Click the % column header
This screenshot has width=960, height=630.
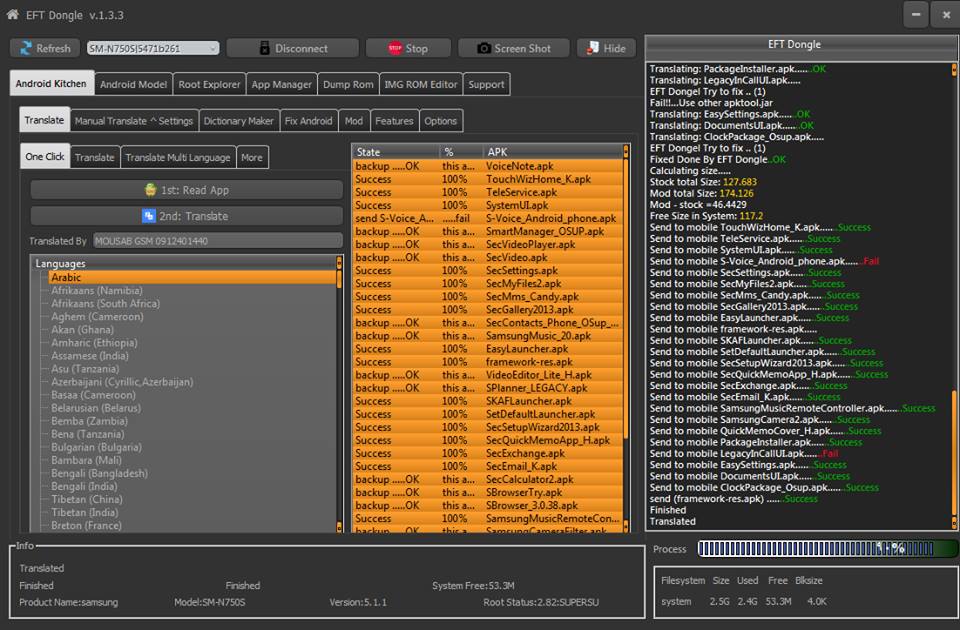461,151
